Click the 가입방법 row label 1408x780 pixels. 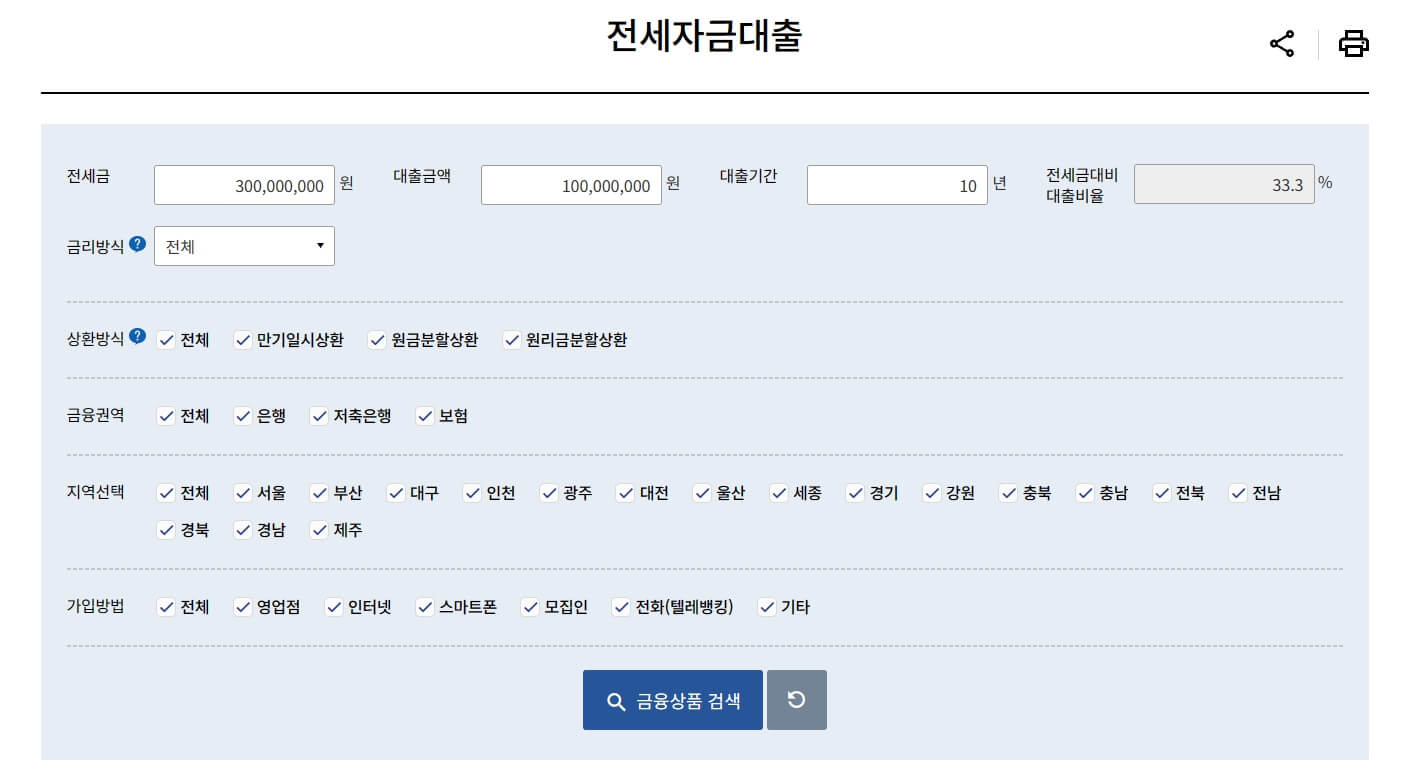(x=96, y=605)
